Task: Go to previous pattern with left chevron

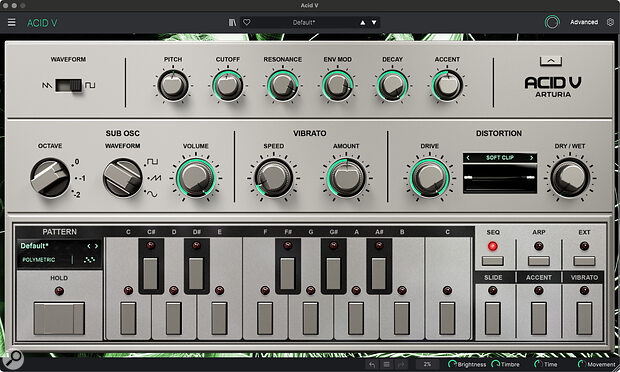Action: click(89, 246)
